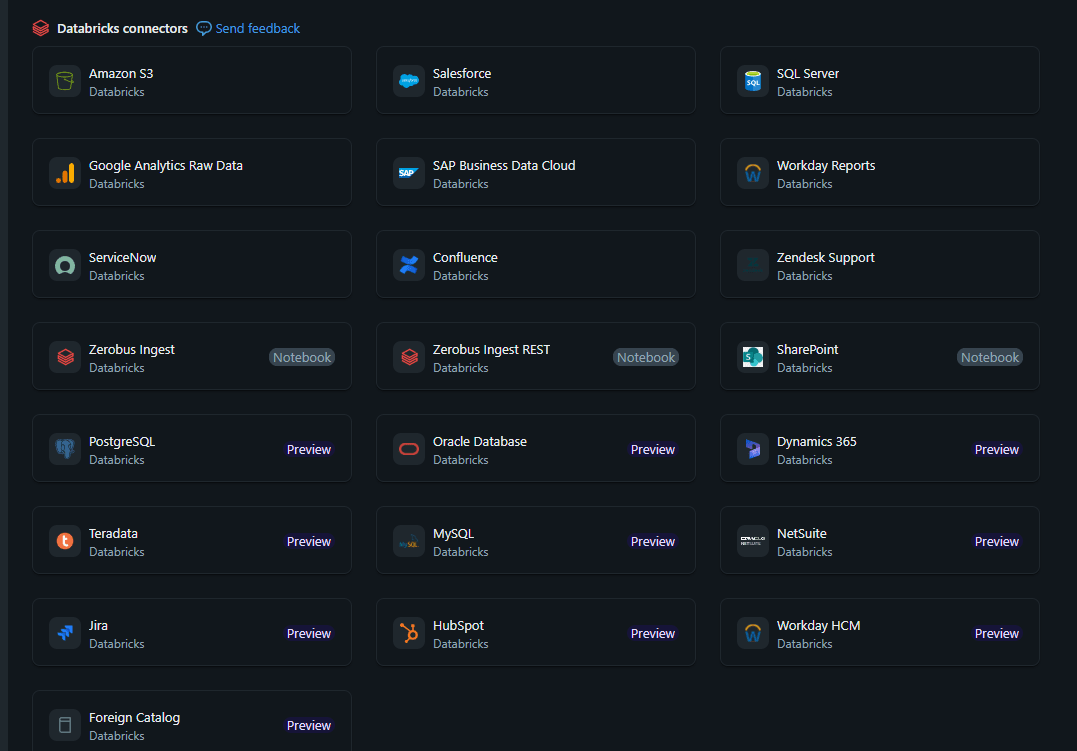Click the Preview tag on Jira
This screenshot has width=1077, height=751.
[308, 634]
